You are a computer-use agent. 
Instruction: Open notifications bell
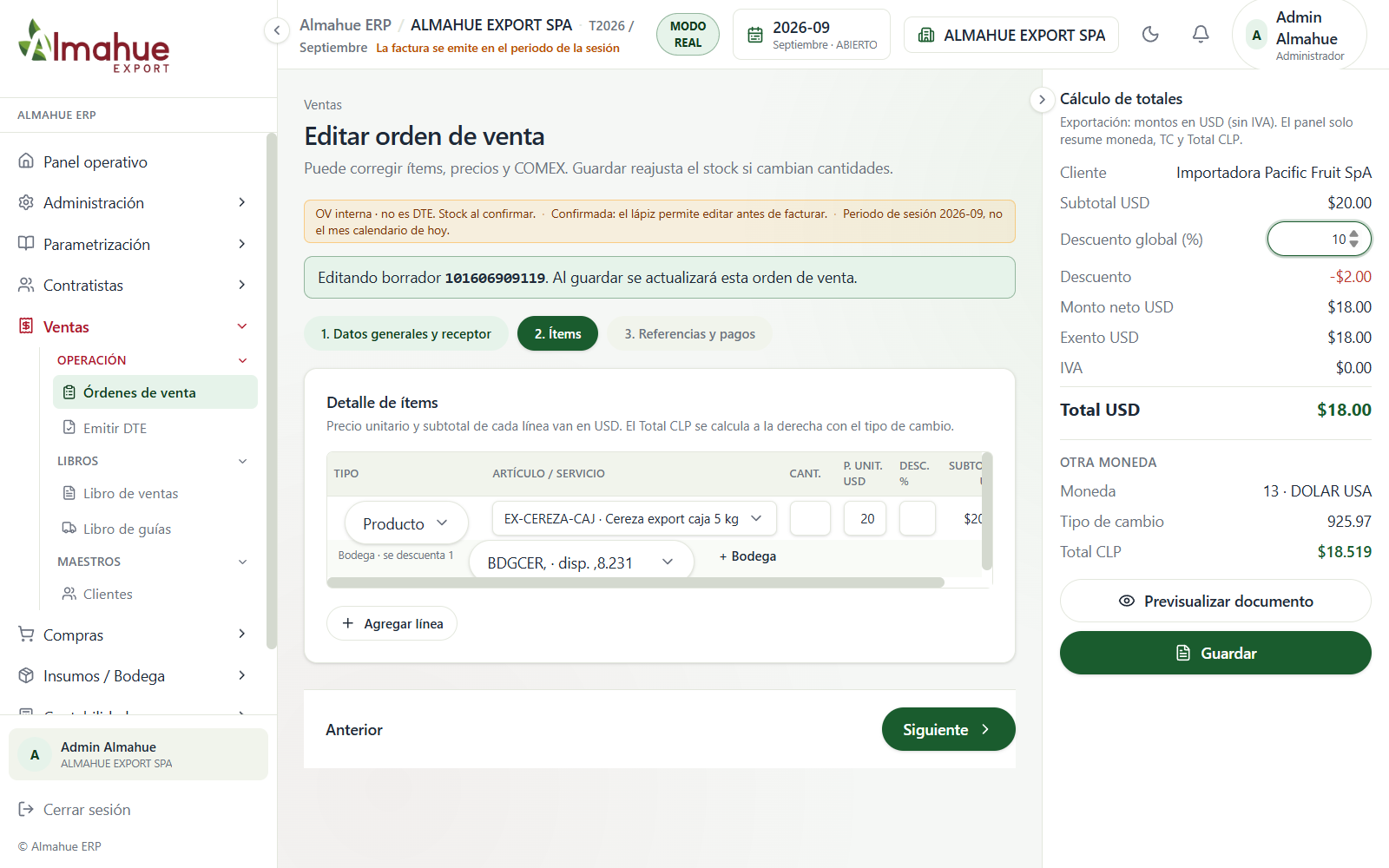(1201, 35)
